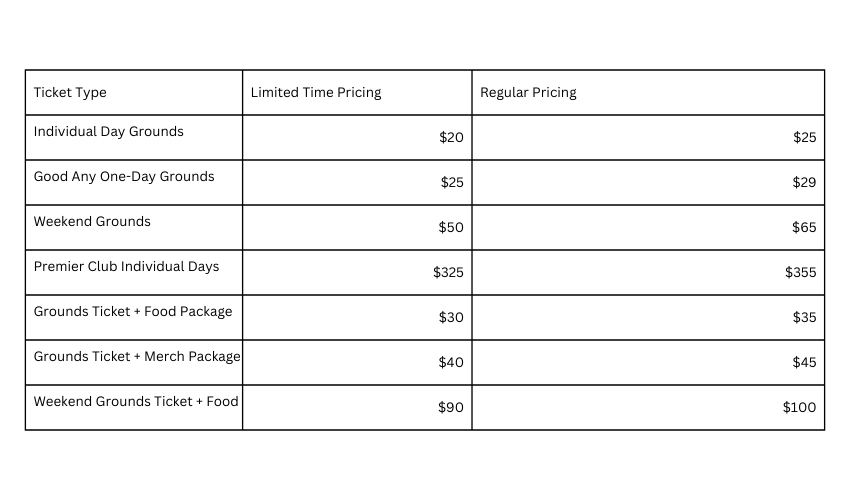
Task: Select Premier Club Individual Days cell
Action: (x=126, y=266)
